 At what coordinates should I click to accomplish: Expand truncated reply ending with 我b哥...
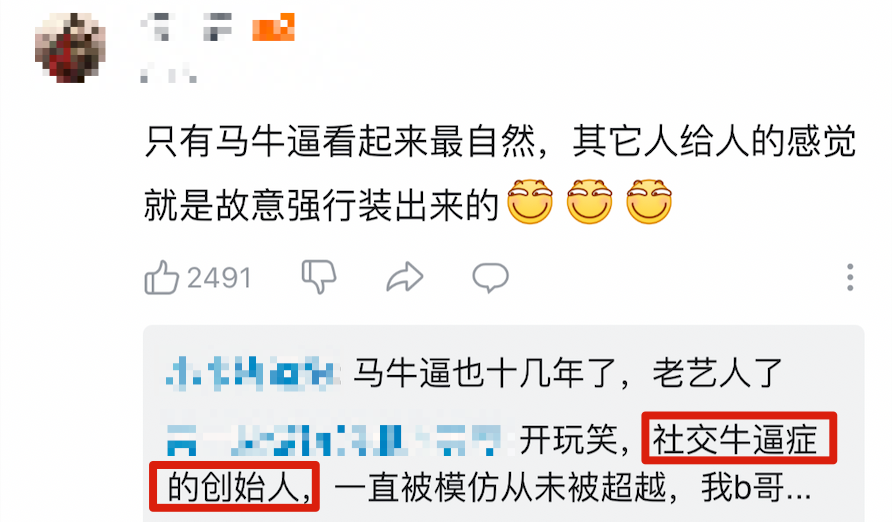pos(757,487)
